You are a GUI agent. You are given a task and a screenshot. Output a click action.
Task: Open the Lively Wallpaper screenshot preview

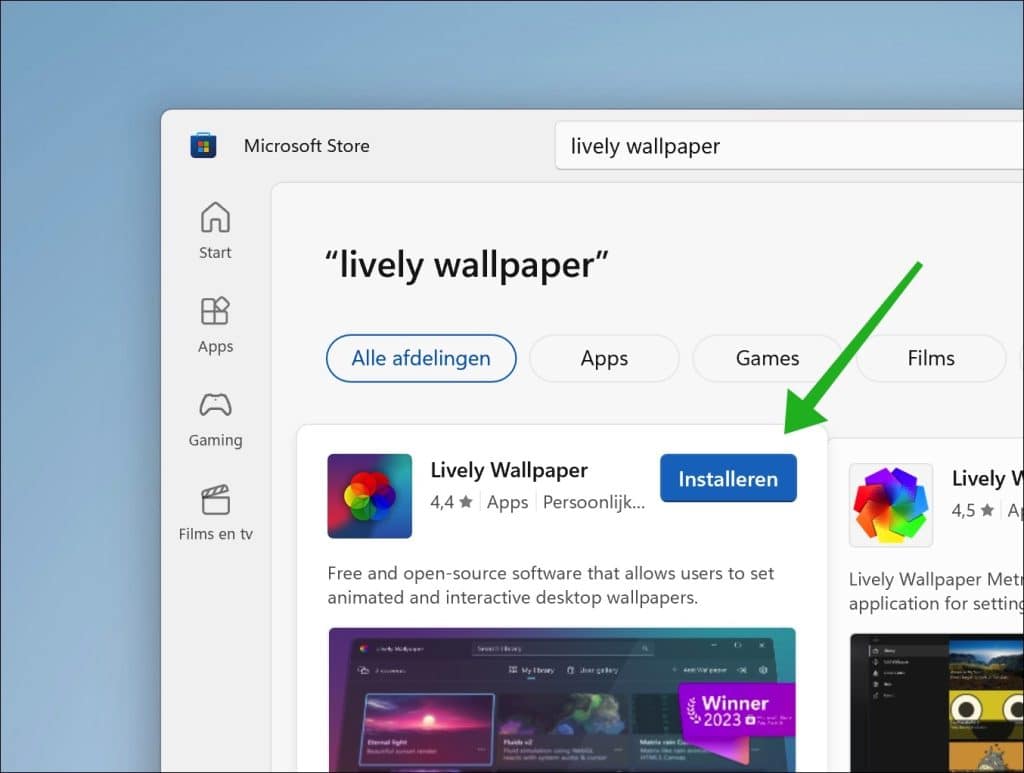tap(562, 700)
